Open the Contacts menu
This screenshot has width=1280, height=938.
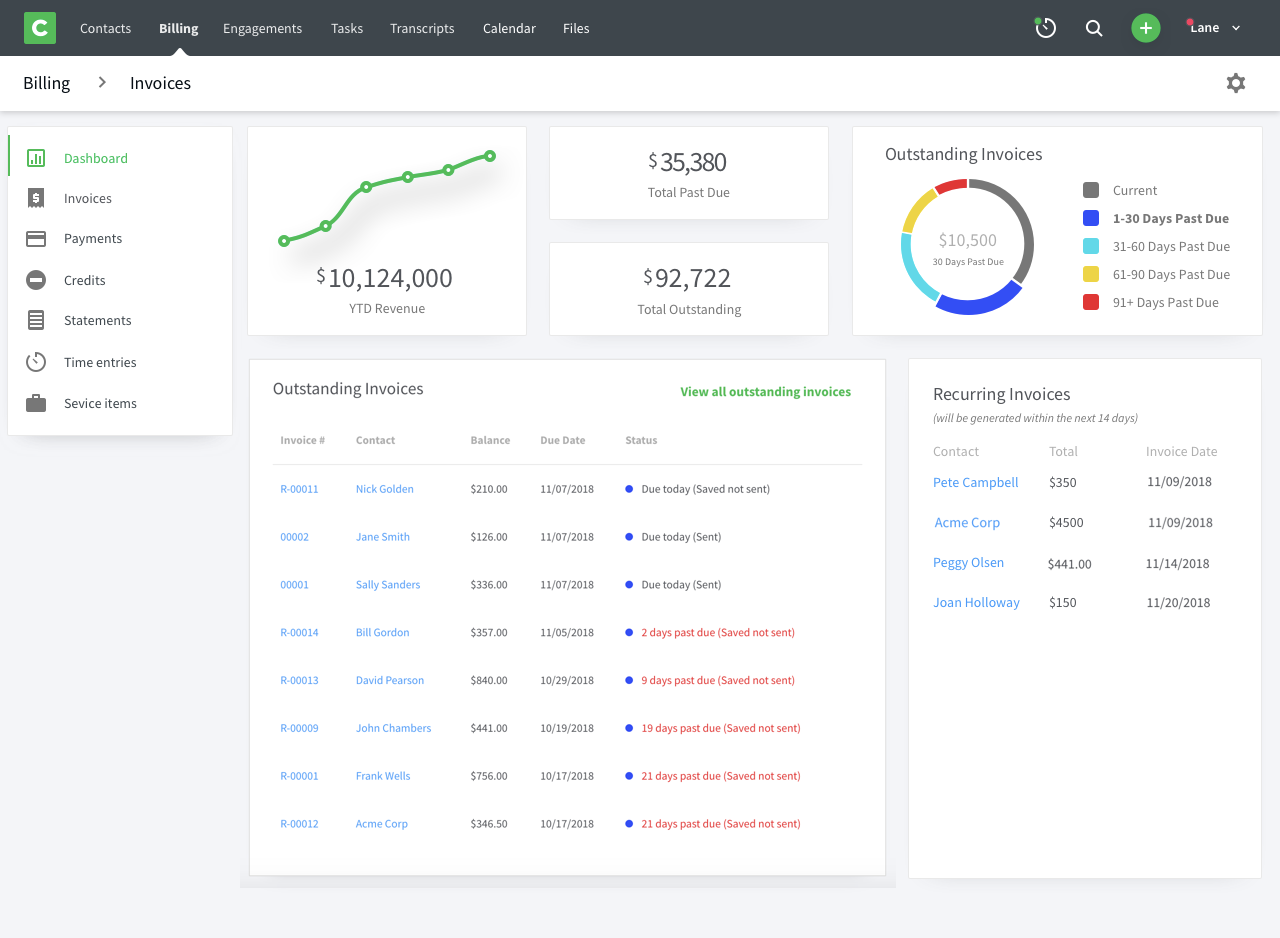pyautogui.click(x=105, y=28)
